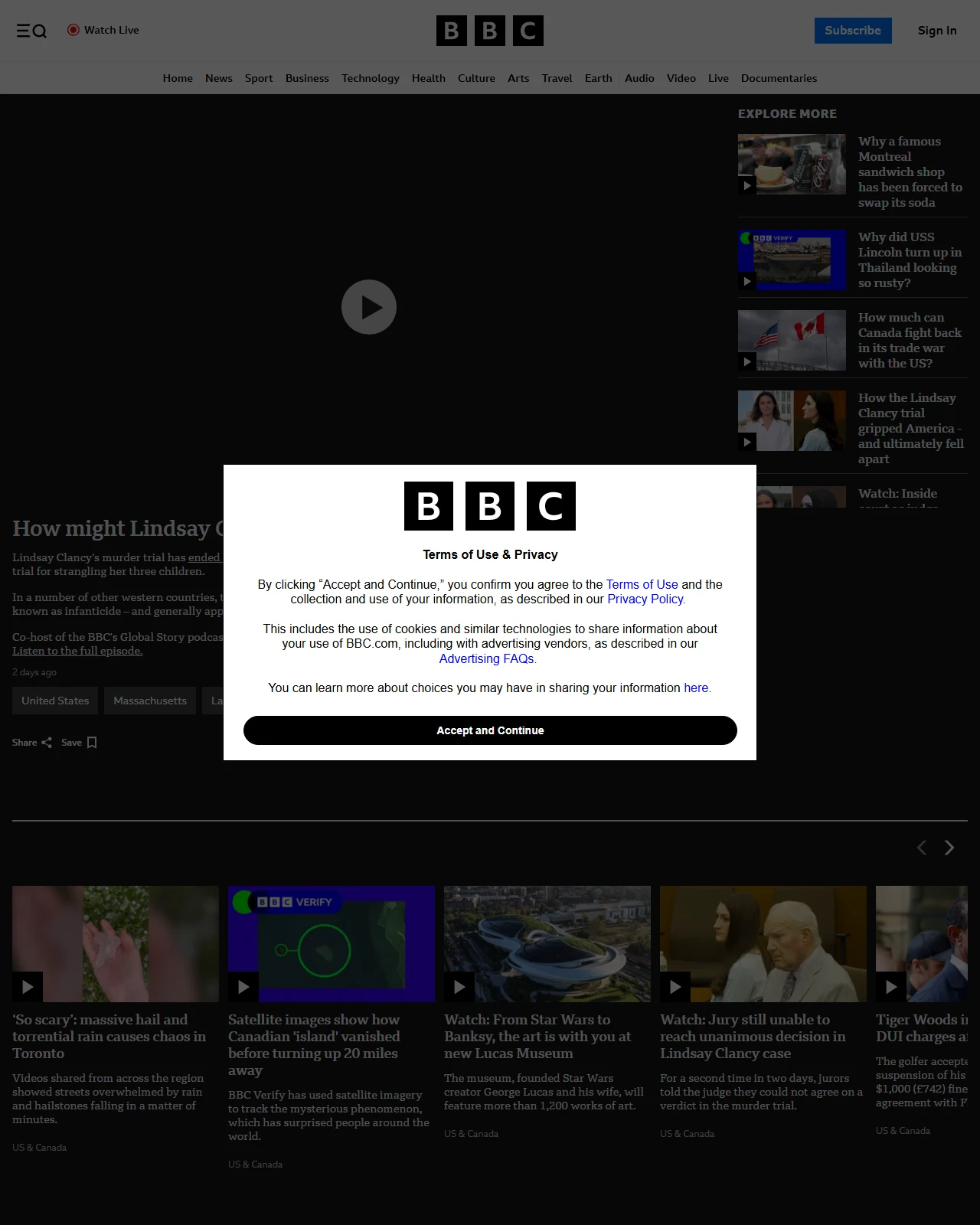Open the Technology section
This screenshot has height=1225, width=980.
(371, 78)
